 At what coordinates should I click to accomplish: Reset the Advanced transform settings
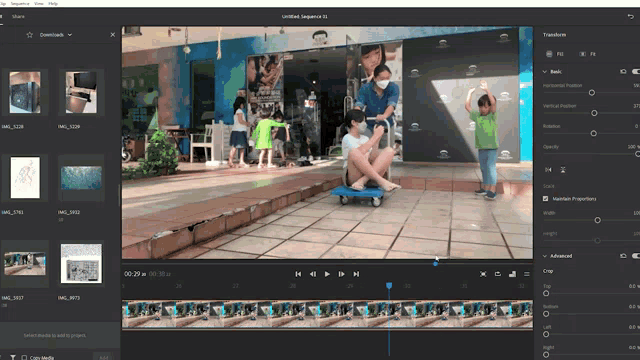pos(623,256)
